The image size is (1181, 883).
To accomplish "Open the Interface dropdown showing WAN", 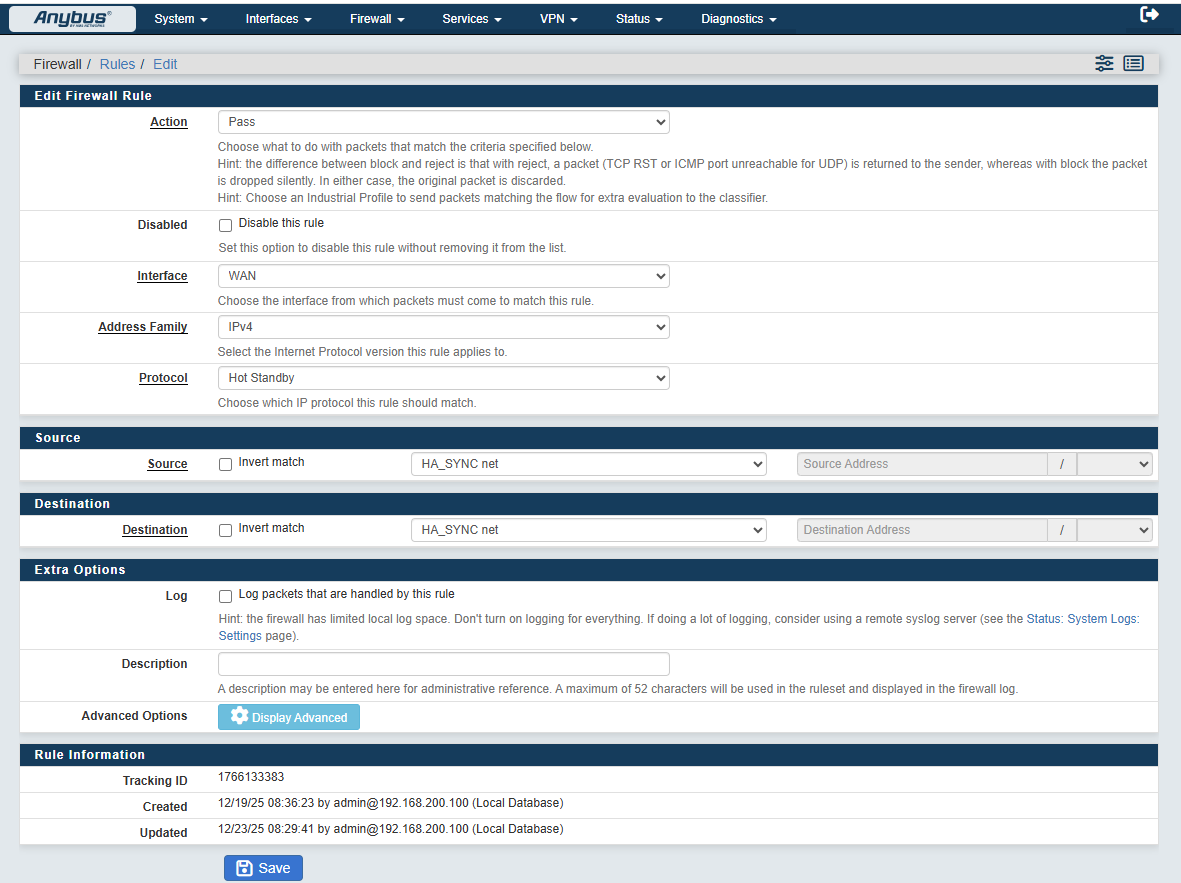I will tap(443, 276).
